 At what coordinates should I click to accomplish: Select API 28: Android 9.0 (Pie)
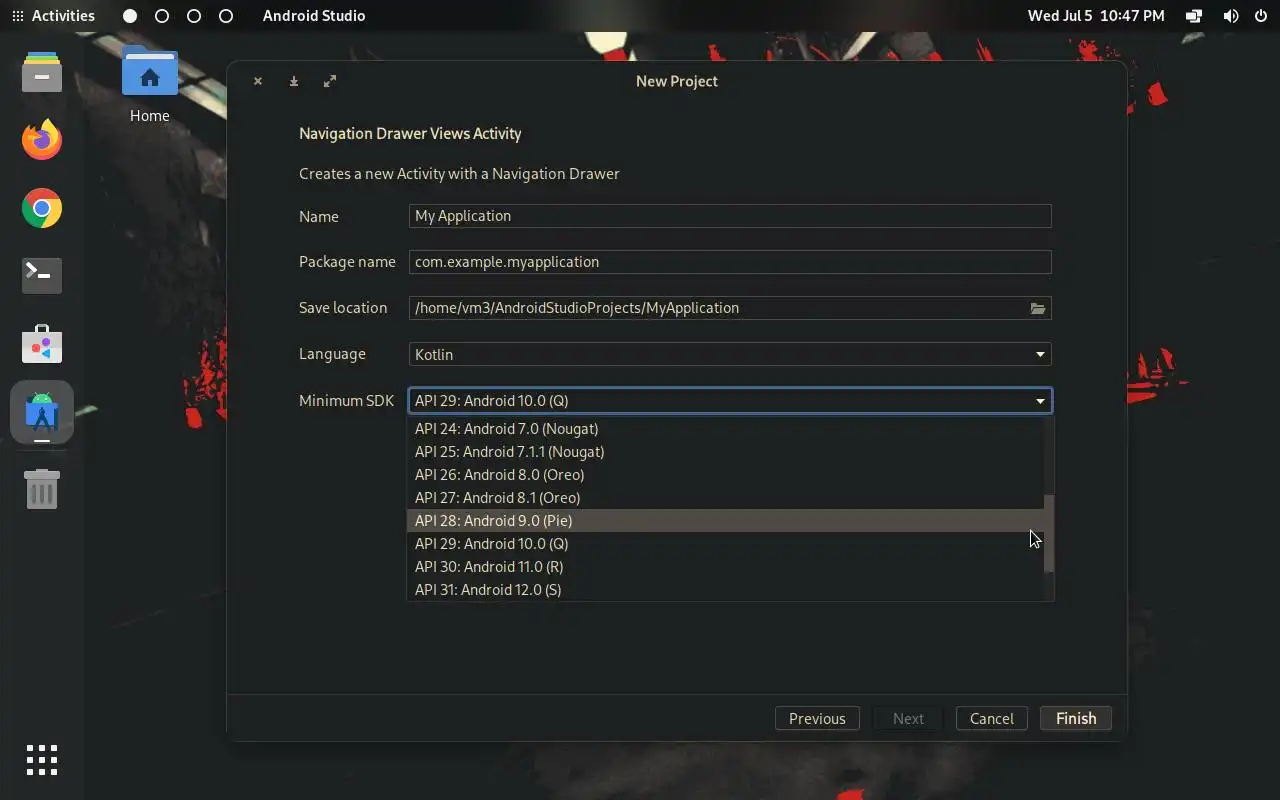(725, 520)
